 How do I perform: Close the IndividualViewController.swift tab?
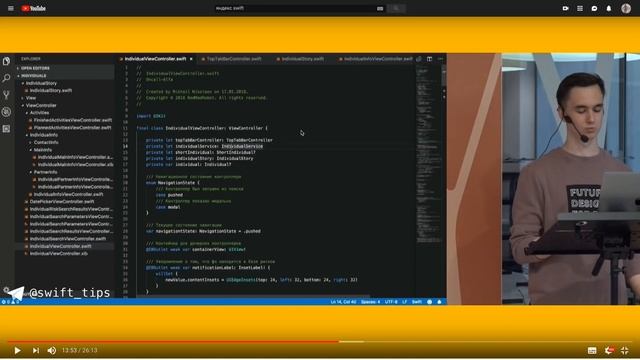click(x=191, y=59)
